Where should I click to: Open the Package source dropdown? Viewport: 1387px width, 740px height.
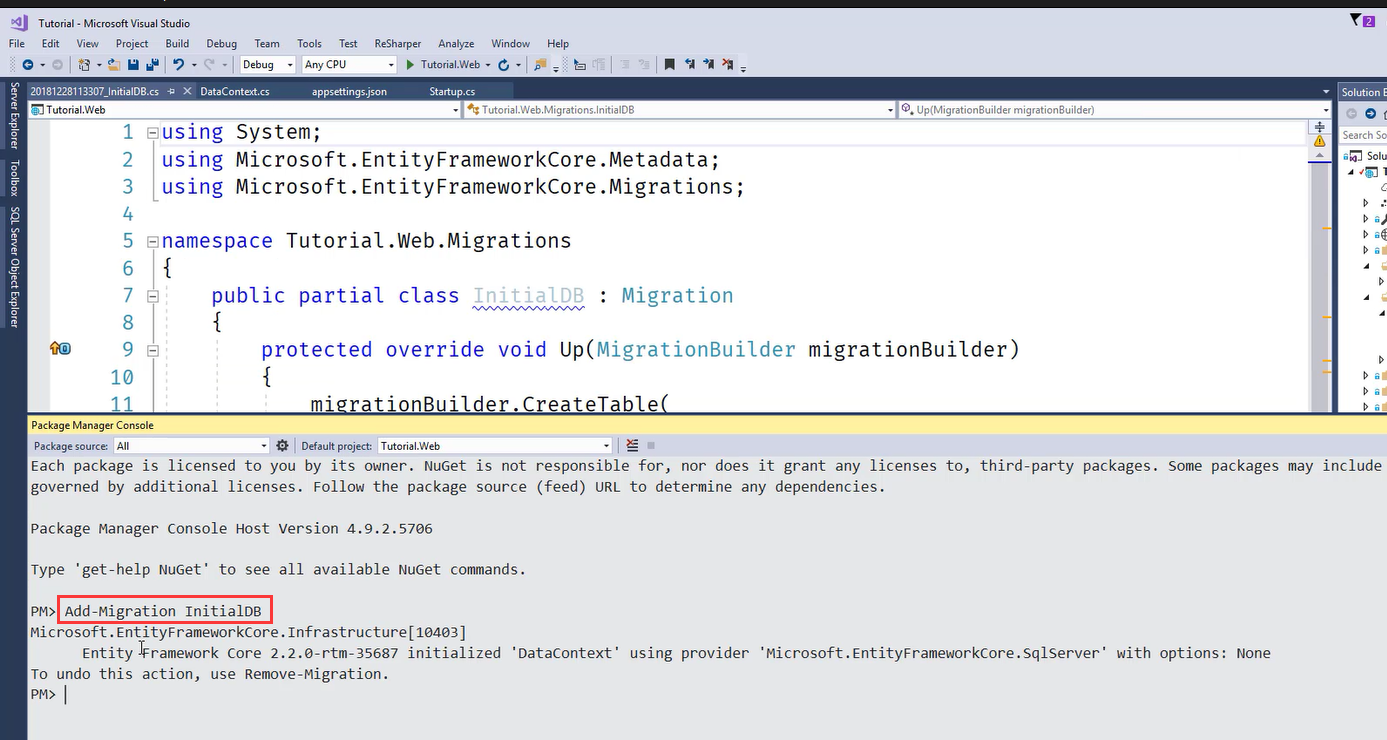point(192,446)
